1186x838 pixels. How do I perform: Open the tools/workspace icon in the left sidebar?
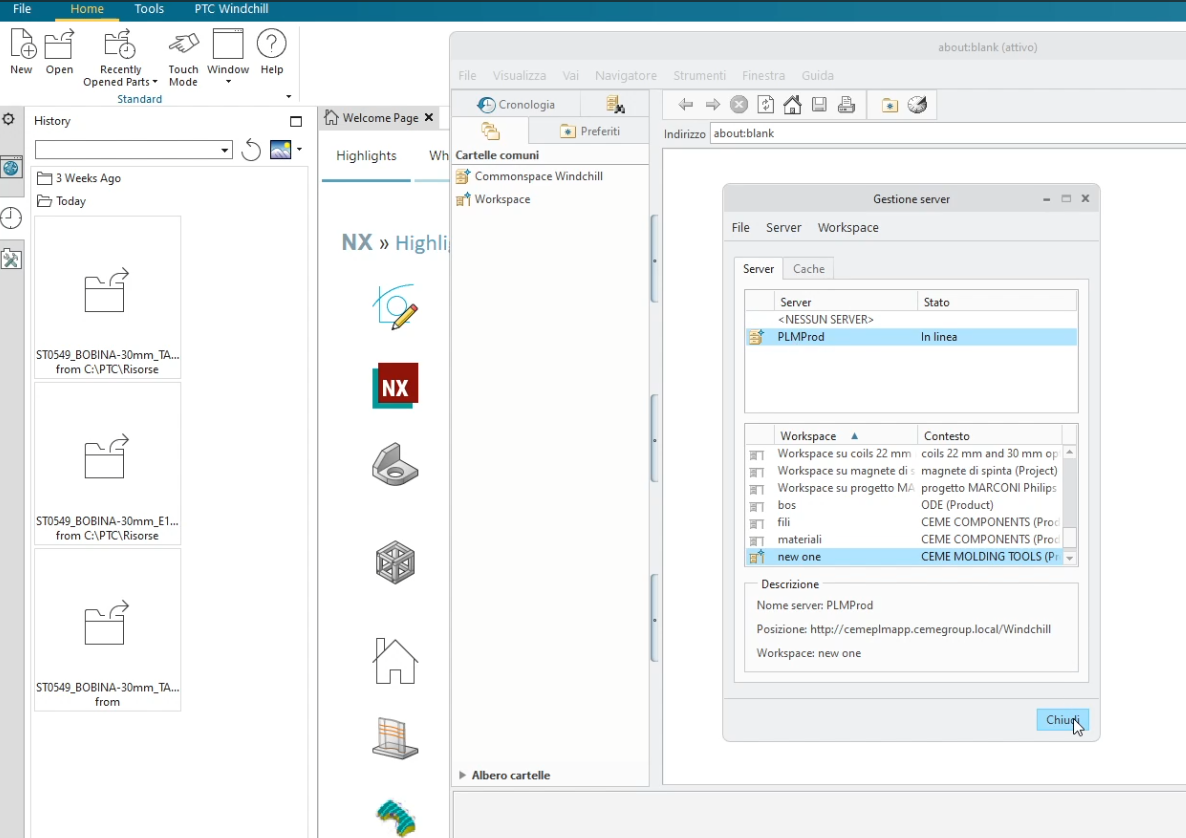(x=12, y=258)
